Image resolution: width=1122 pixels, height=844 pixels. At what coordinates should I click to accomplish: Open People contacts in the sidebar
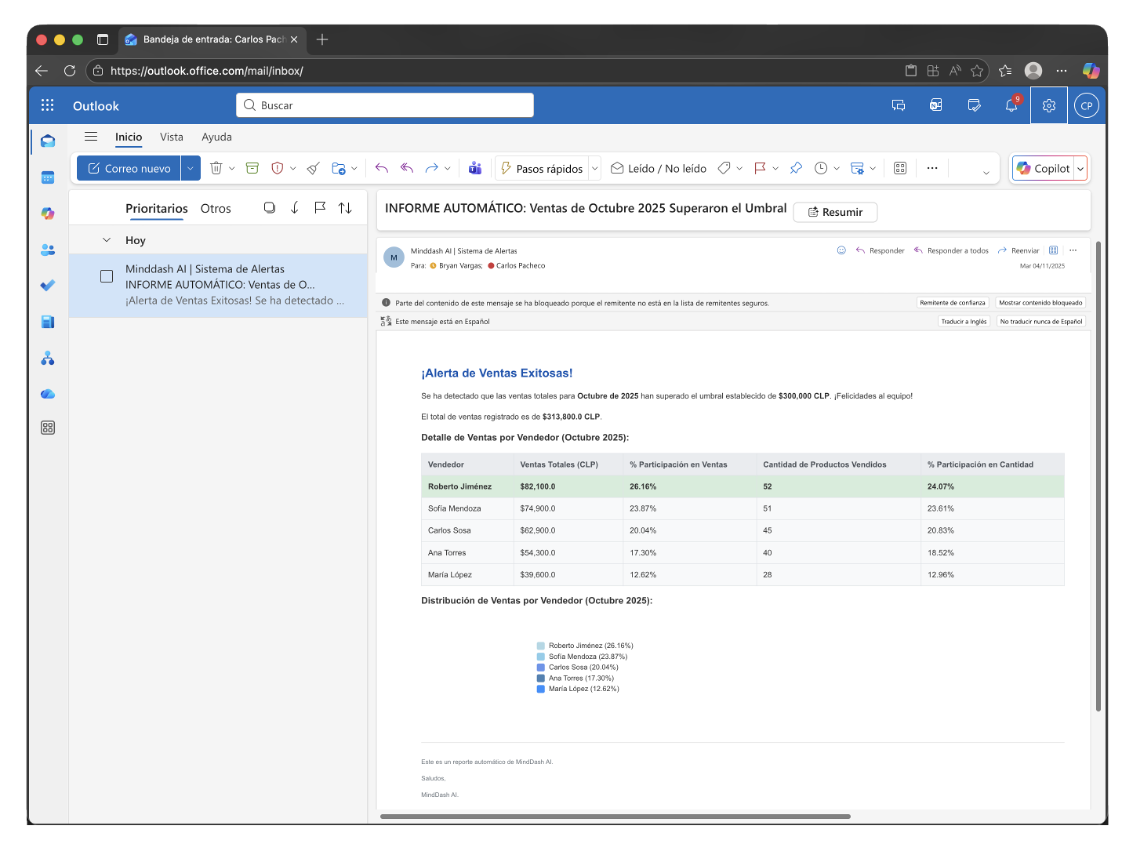48,250
